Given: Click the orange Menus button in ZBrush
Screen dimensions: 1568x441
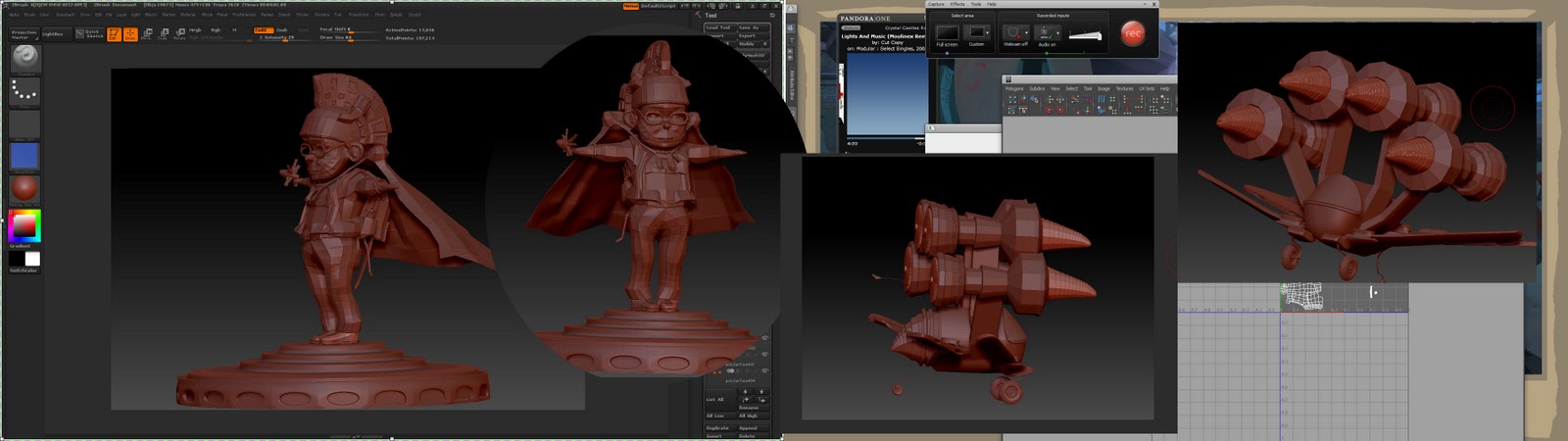Looking at the screenshot, I should (631, 6).
